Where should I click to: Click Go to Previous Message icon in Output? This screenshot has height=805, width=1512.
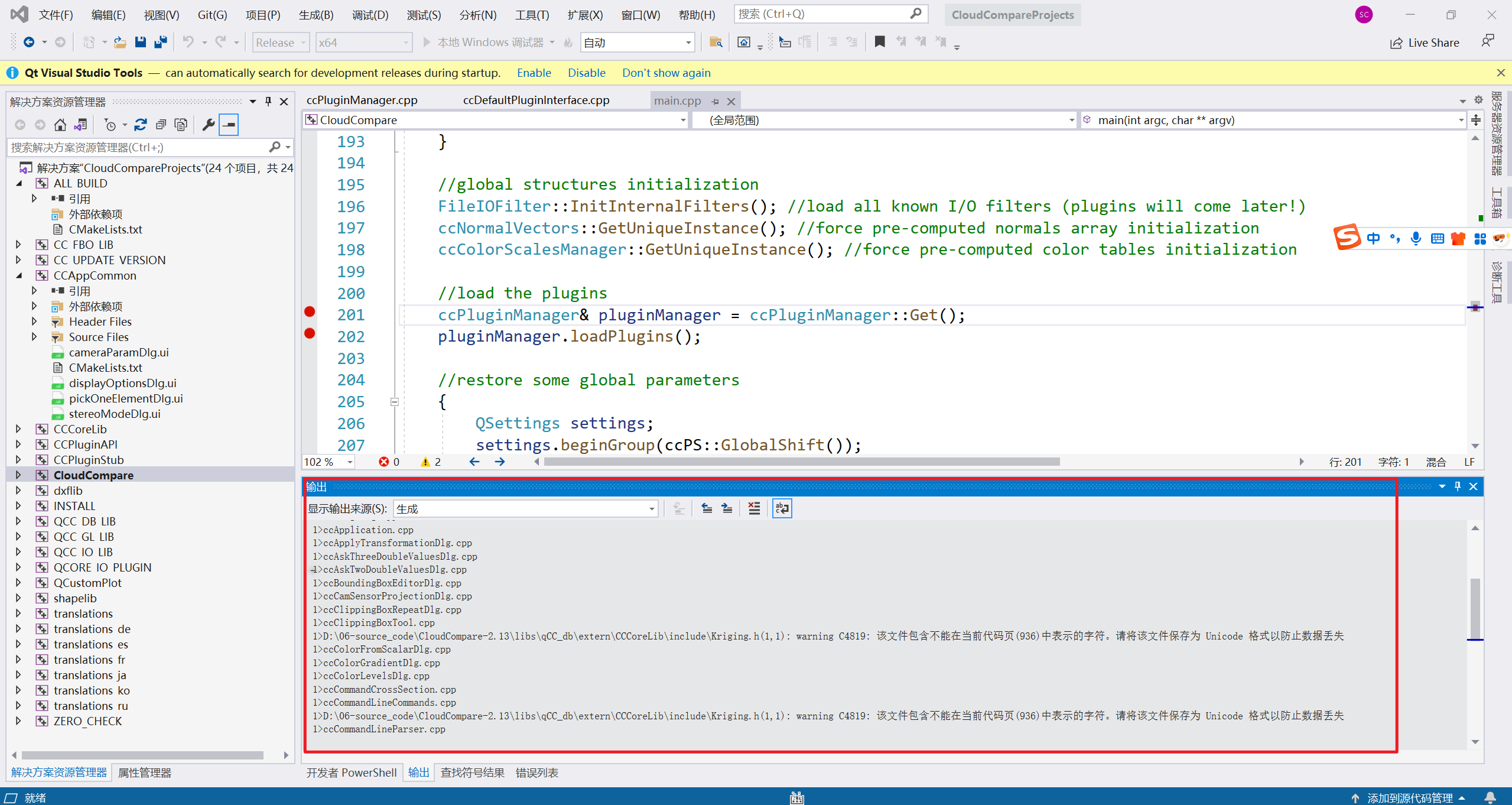coord(707,508)
